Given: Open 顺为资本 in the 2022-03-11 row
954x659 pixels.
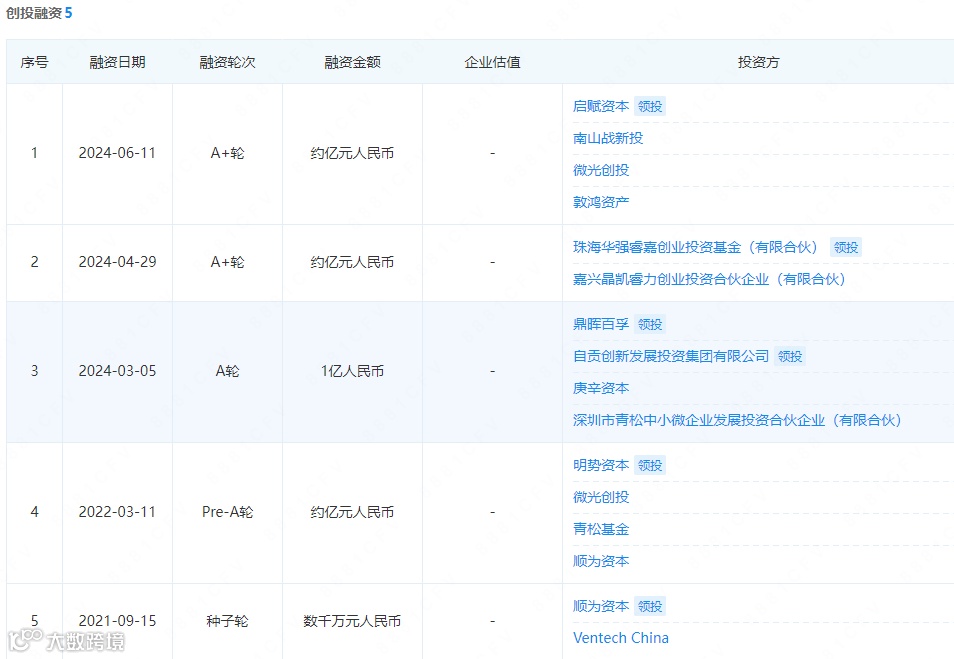Looking at the screenshot, I should [x=601, y=561].
